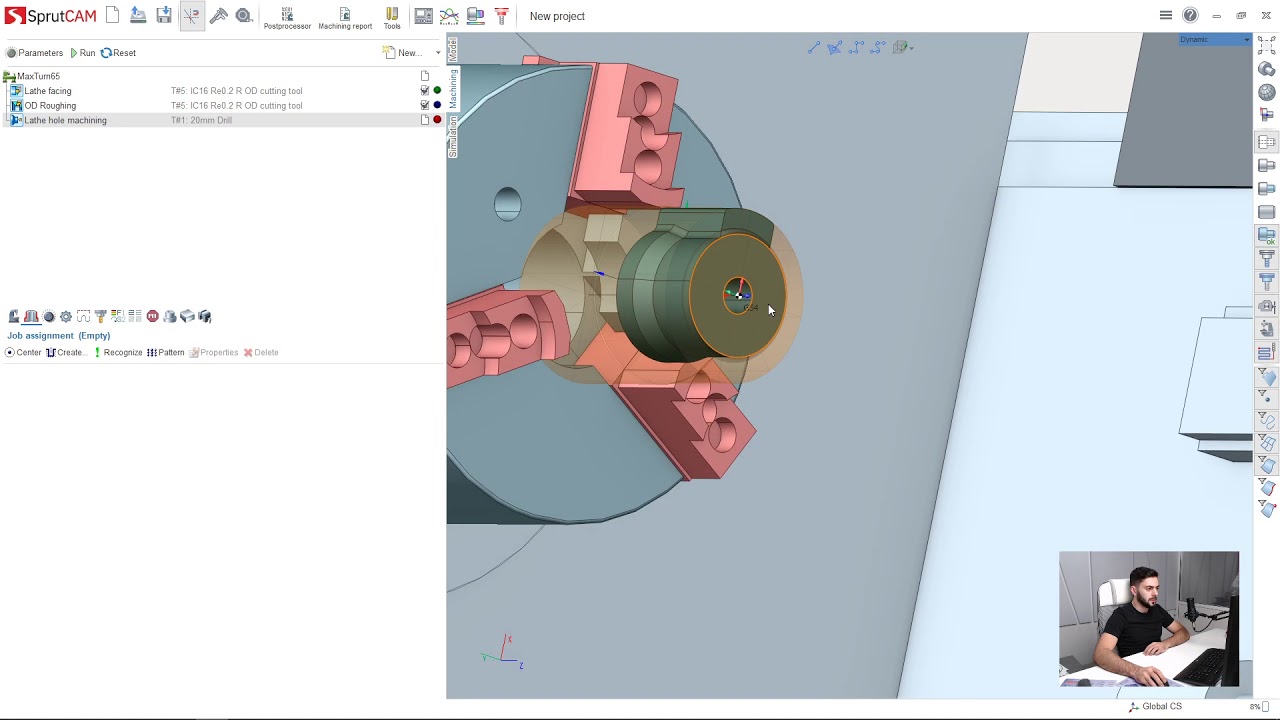Switch to the Simulation tab
Viewport: 1280px width, 720px height.
pos(452,136)
